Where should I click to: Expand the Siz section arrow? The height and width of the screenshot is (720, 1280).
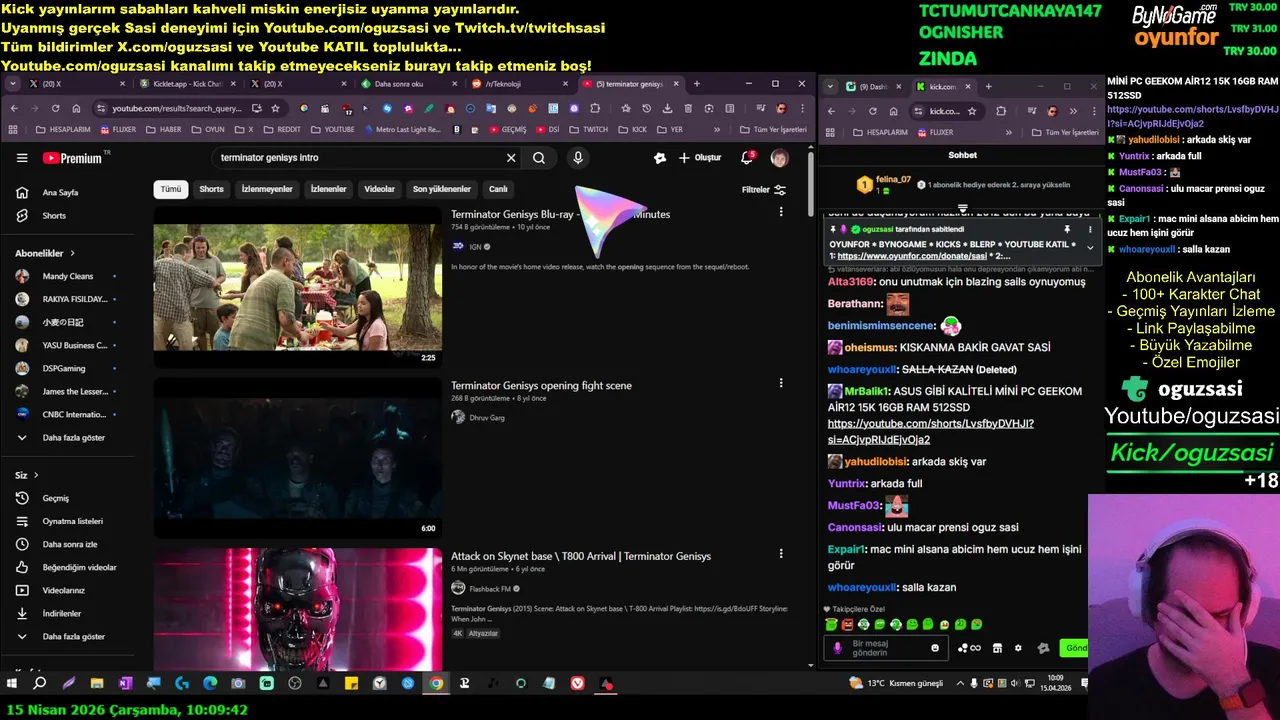36,476
